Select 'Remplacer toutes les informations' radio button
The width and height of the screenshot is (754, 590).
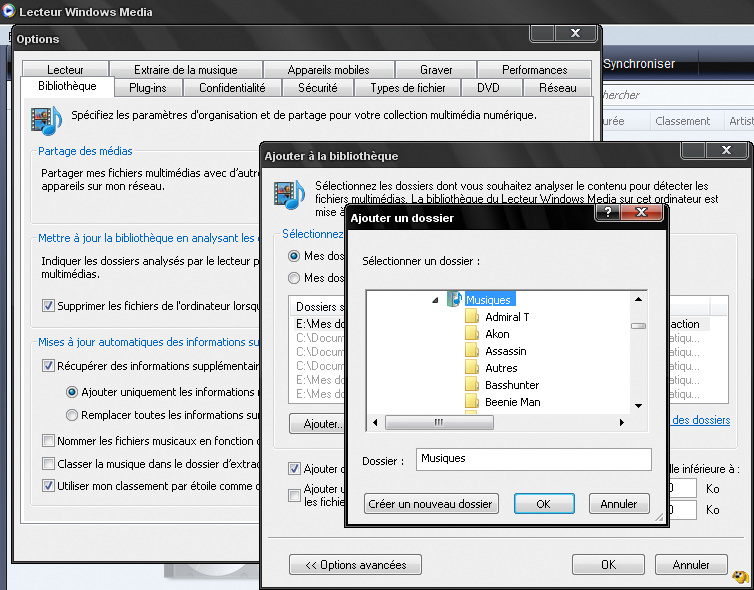point(72,414)
